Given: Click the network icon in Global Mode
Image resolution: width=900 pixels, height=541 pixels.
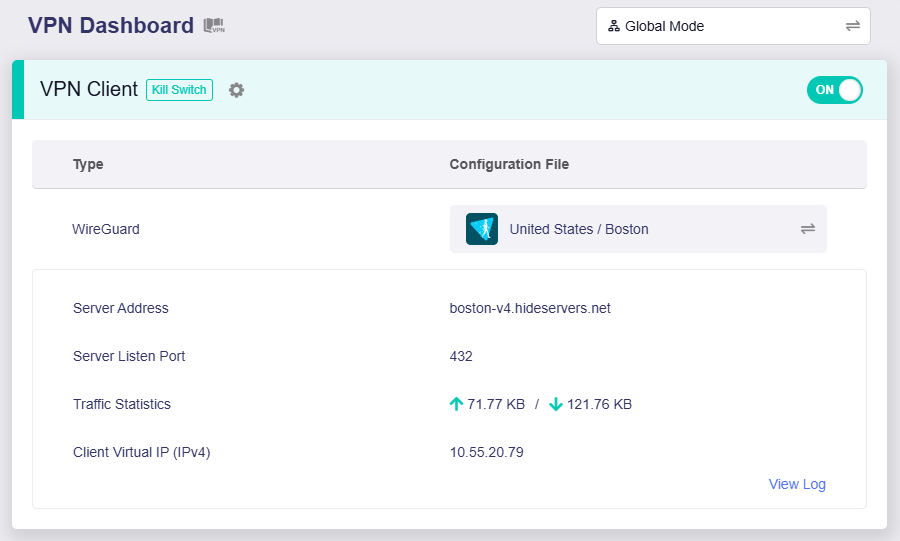Looking at the screenshot, I should [x=614, y=26].
